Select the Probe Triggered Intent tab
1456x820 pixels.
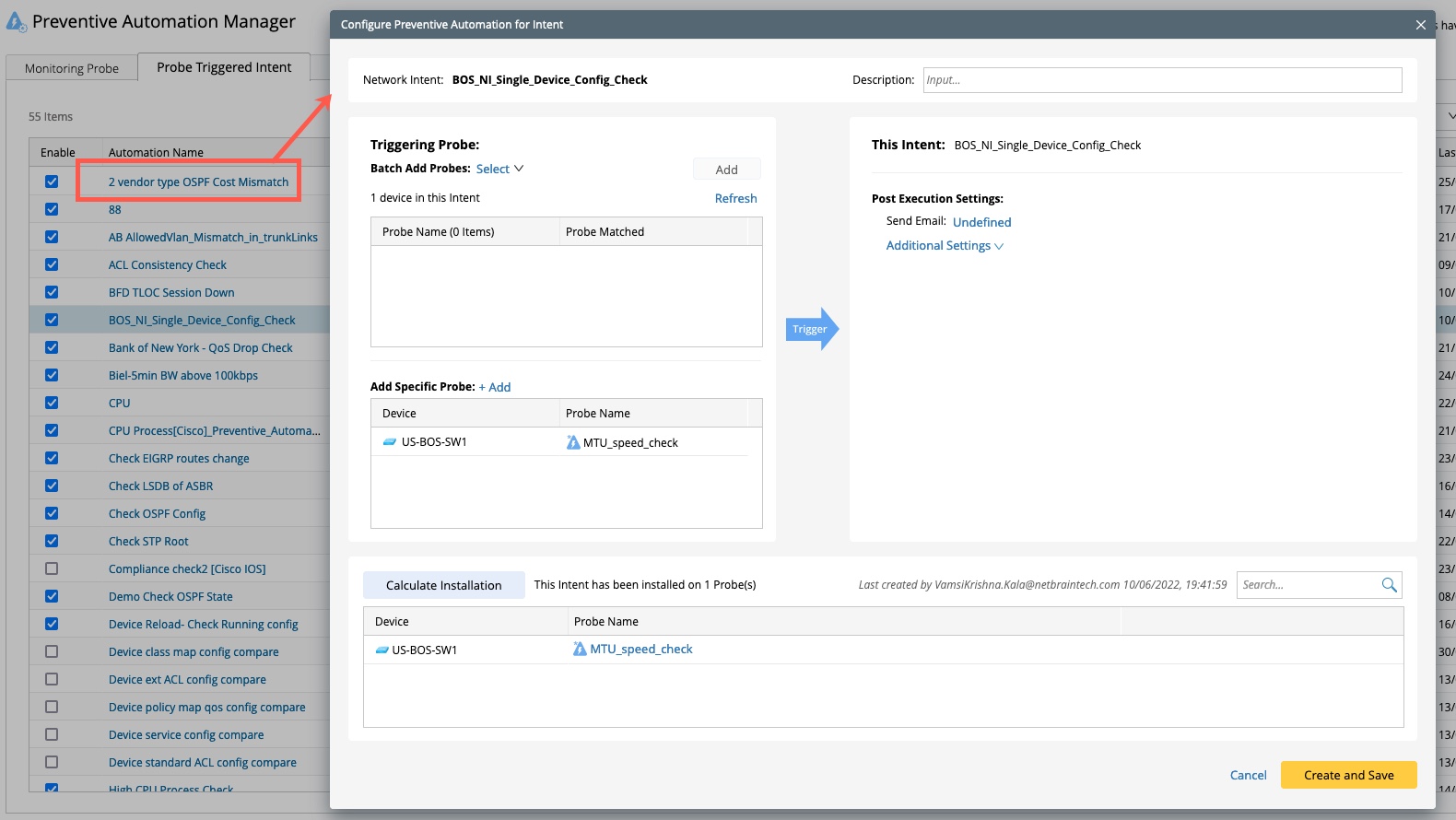tap(224, 67)
